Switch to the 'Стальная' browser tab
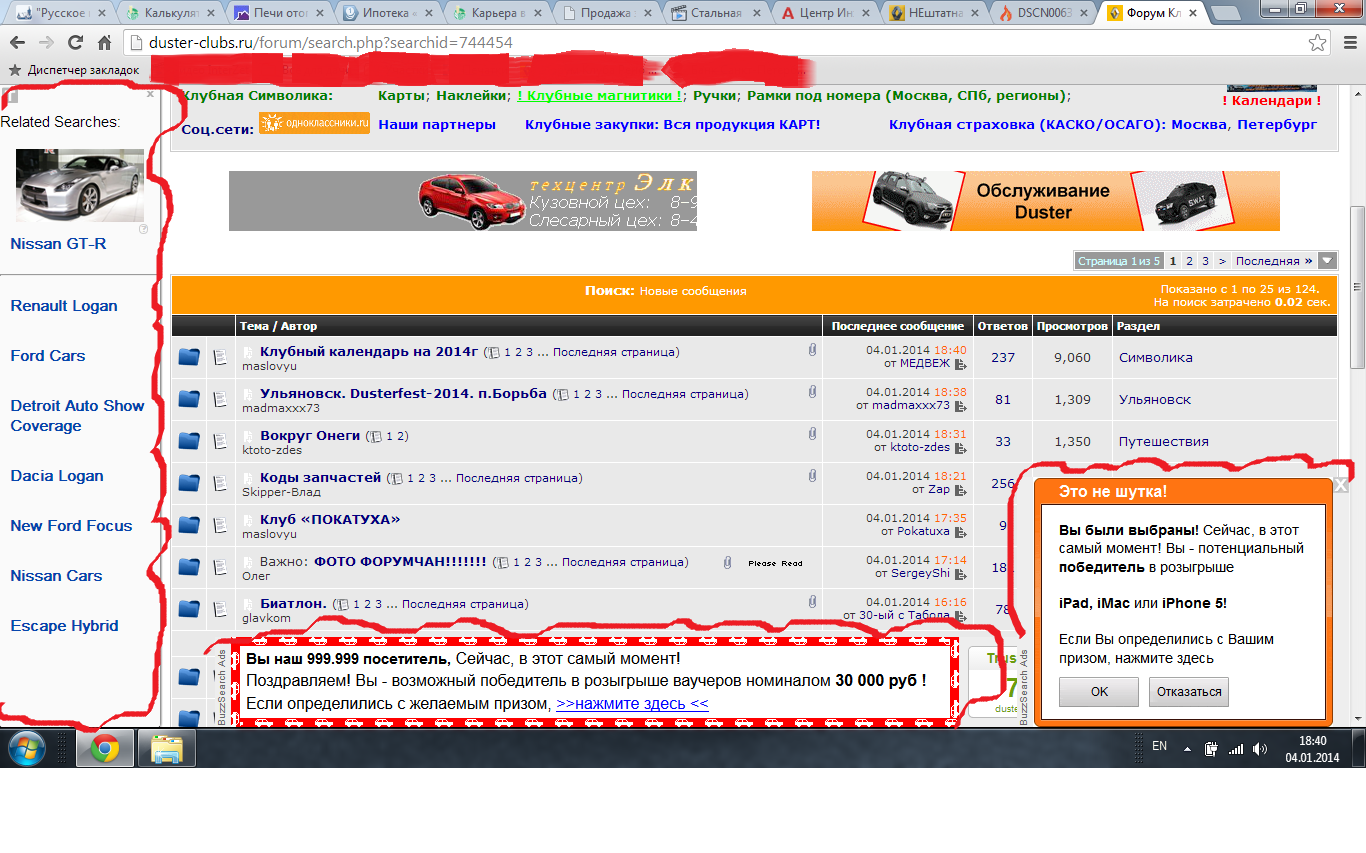Screen dimensions: 1366x853 coord(715,13)
